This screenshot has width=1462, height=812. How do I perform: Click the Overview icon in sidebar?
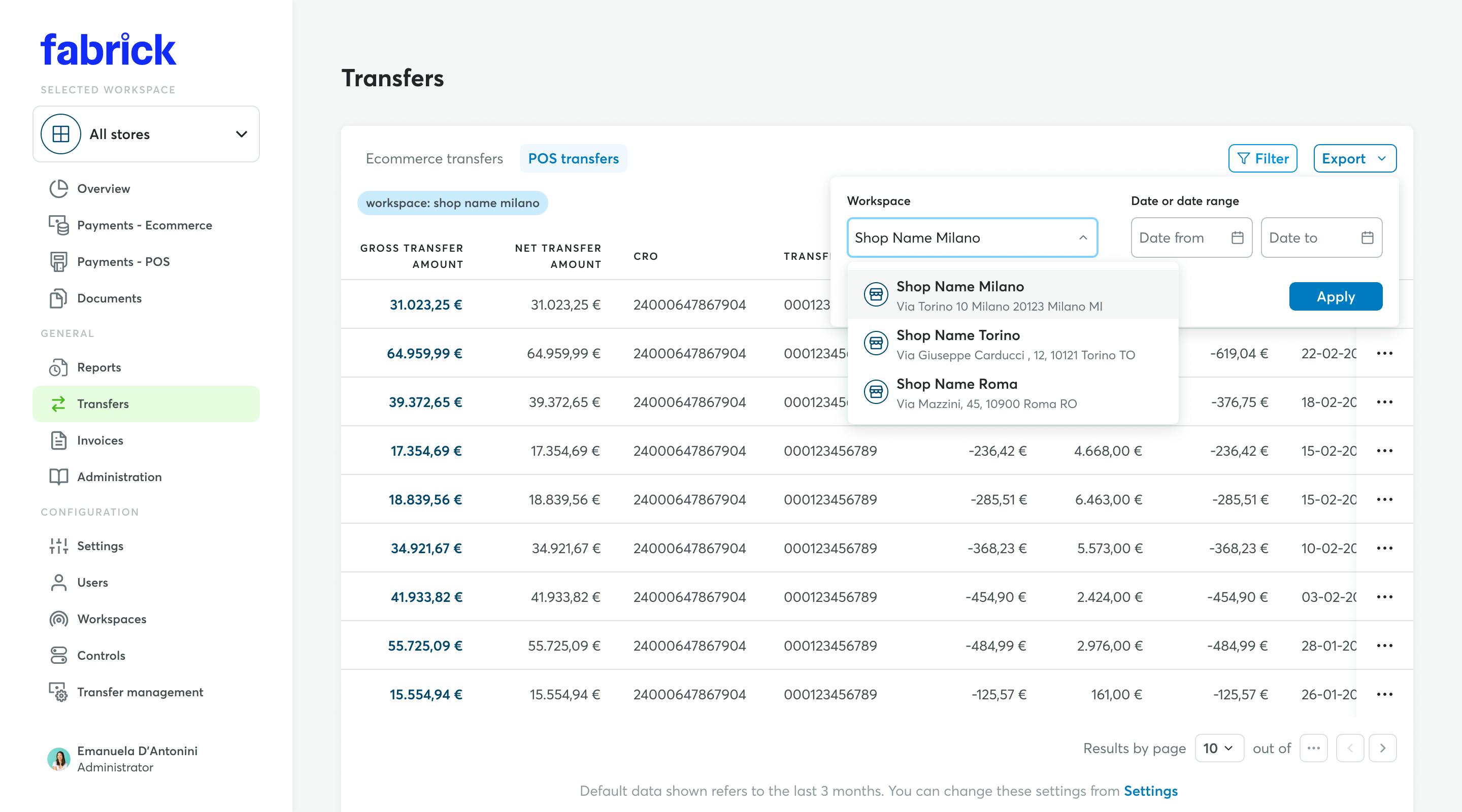pos(60,188)
